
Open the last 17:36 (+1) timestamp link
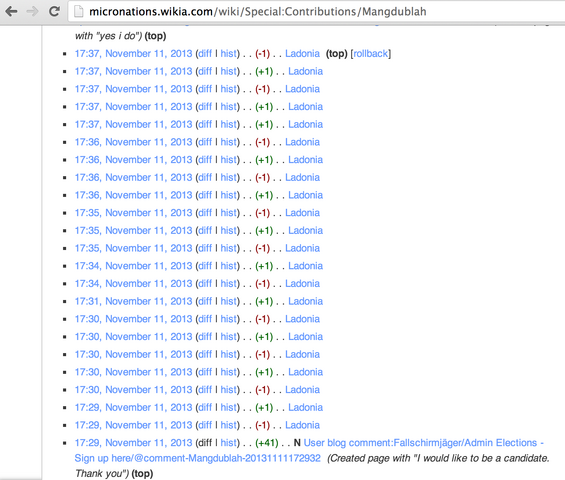click(133, 195)
